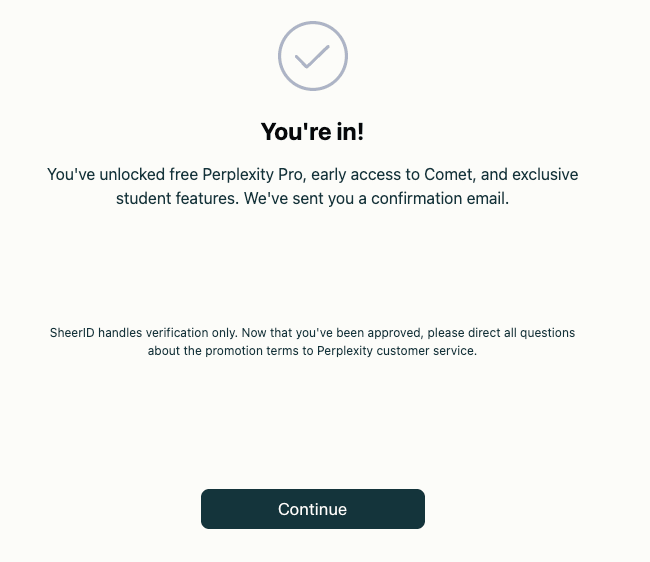
Task: Click the "SheerID" name in the disclaimer
Action: (72, 332)
